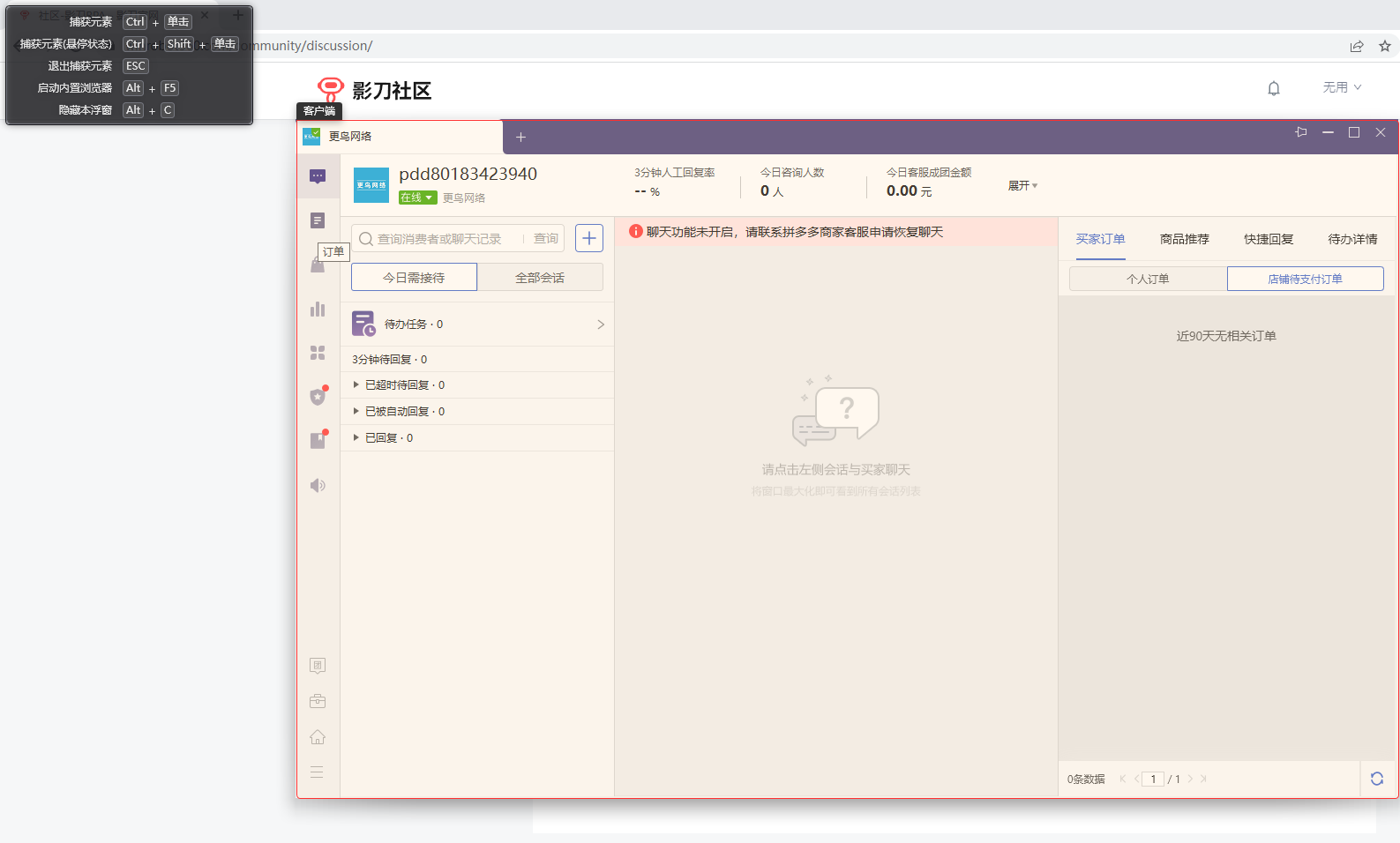1400x843 pixels.
Task: Open the 在线 status dropdown
Action: [417, 198]
